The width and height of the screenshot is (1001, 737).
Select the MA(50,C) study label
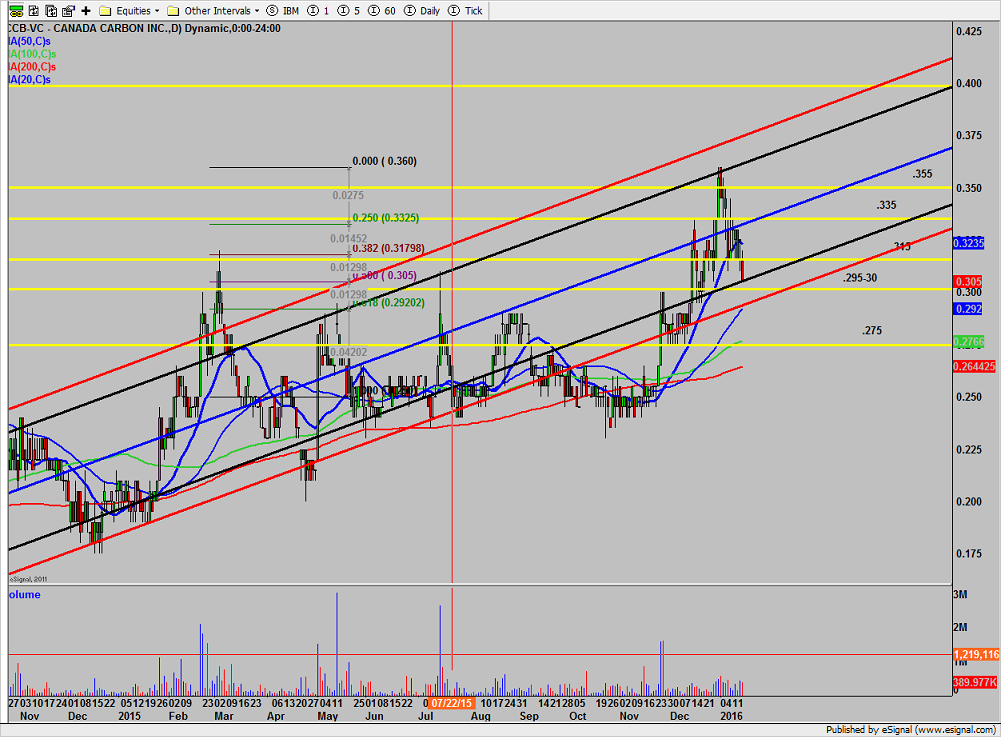(x=30, y=41)
